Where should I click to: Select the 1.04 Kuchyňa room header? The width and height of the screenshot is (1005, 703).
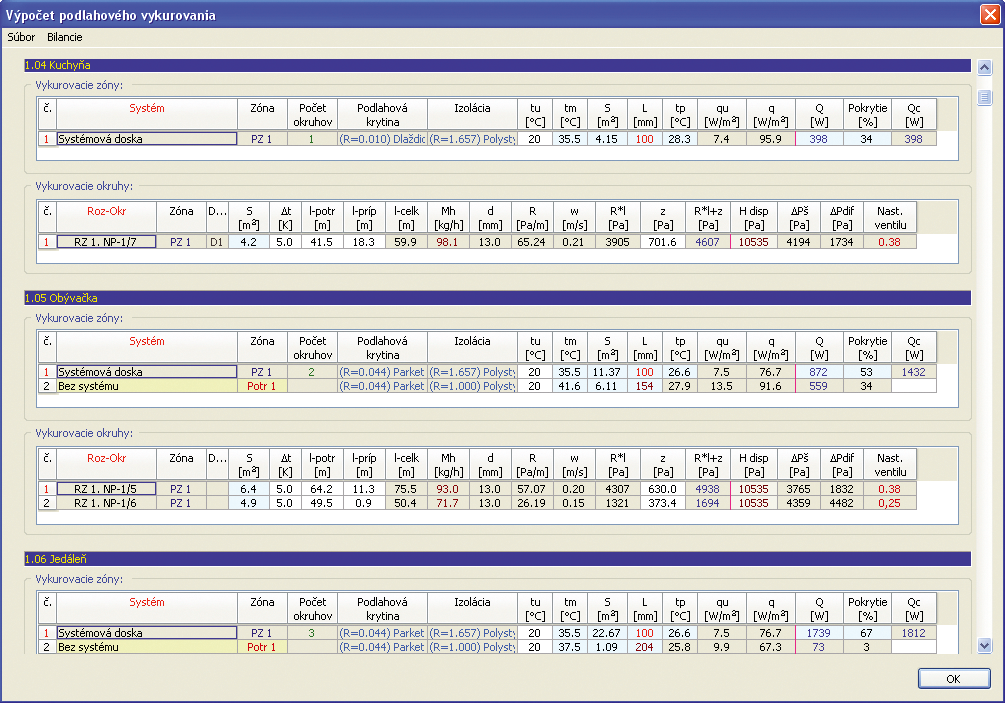click(x=497, y=65)
